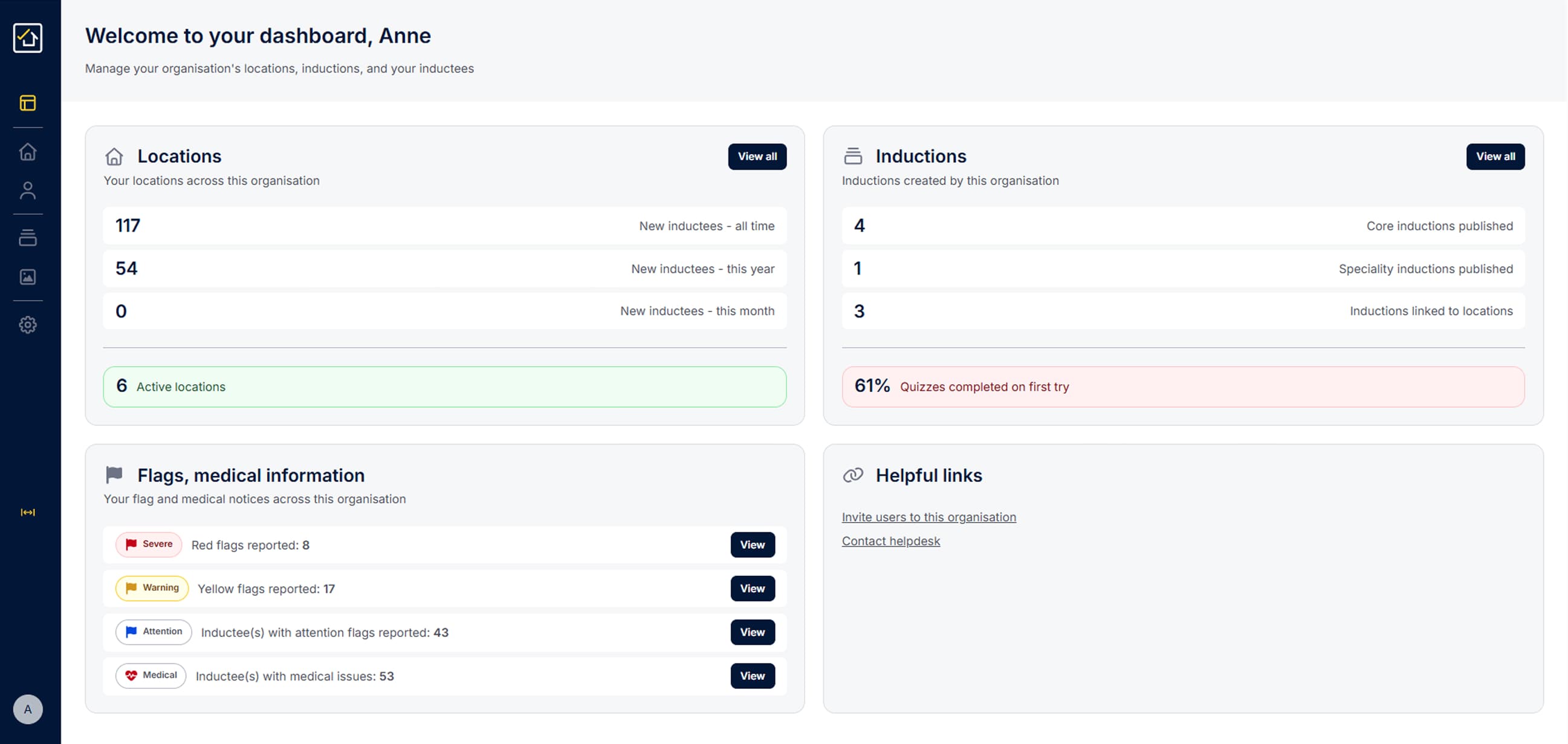Expand the sidebar with the yellow arrows icon
The width and height of the screenshot is (1568, 744).
[27, 512]
